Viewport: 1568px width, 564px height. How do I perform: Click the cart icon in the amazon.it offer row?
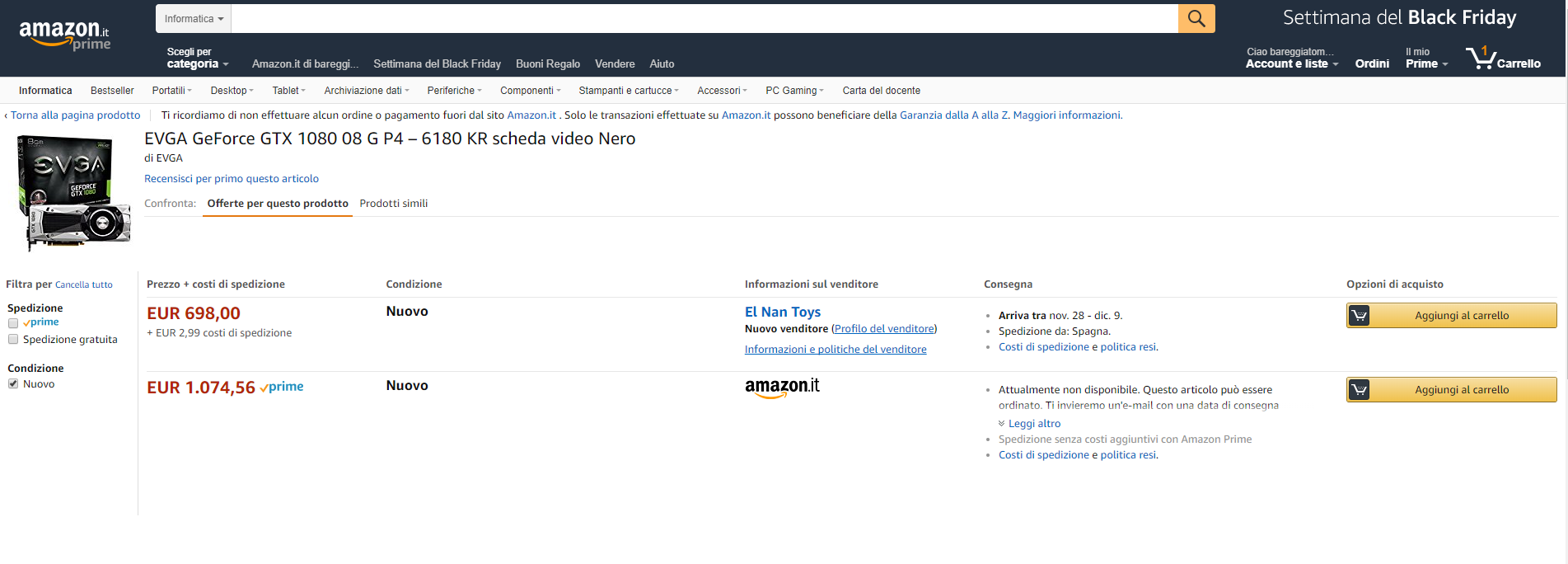click(1360, 390)
